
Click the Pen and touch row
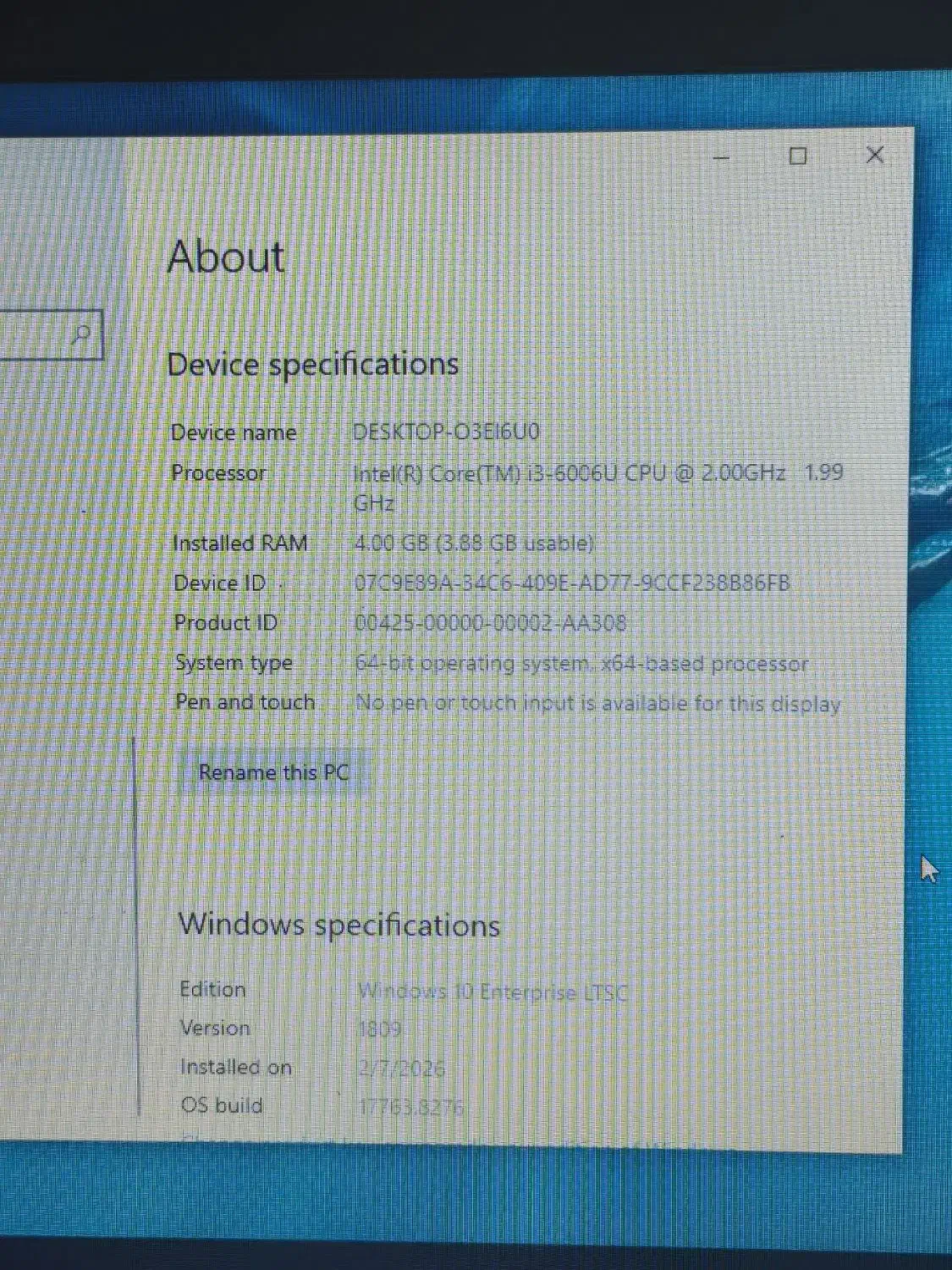(x=508, y=703)
